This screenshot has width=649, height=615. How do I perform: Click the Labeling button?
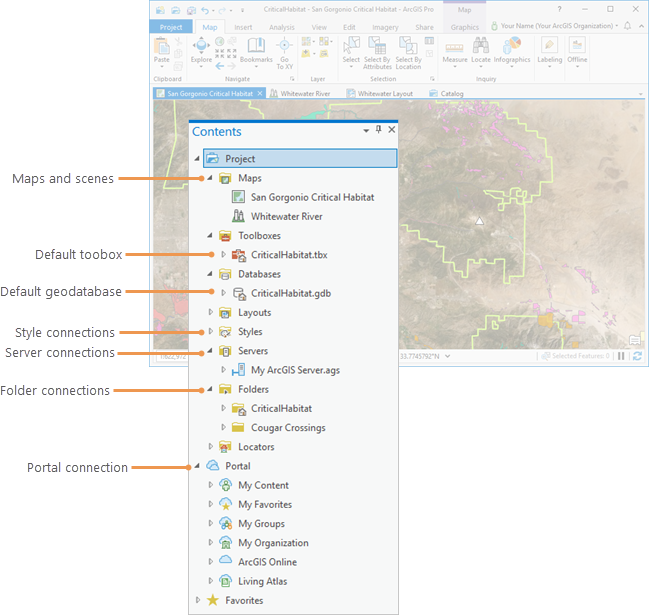pyautogui.click(x=550, y=51)
